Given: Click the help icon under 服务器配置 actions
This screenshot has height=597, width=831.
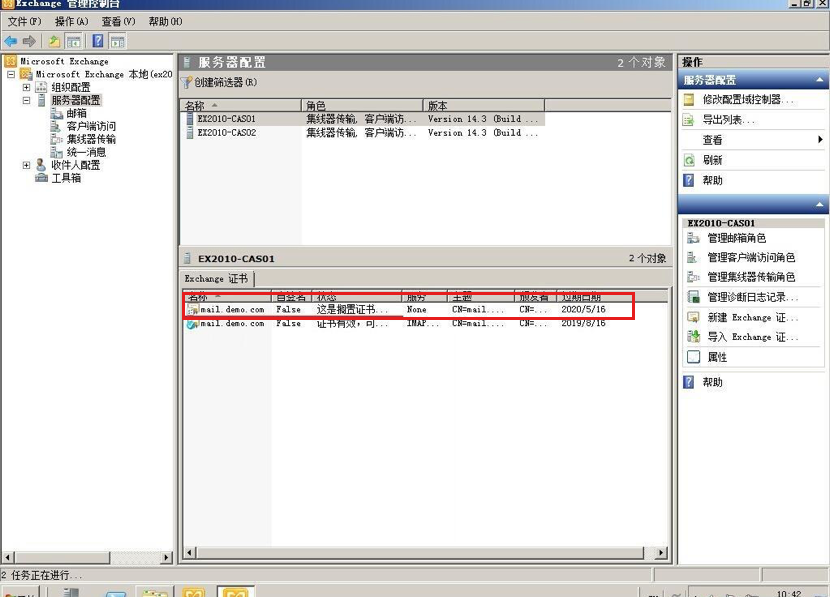Looking at the screenshot, I should click(x=689, y=180).
